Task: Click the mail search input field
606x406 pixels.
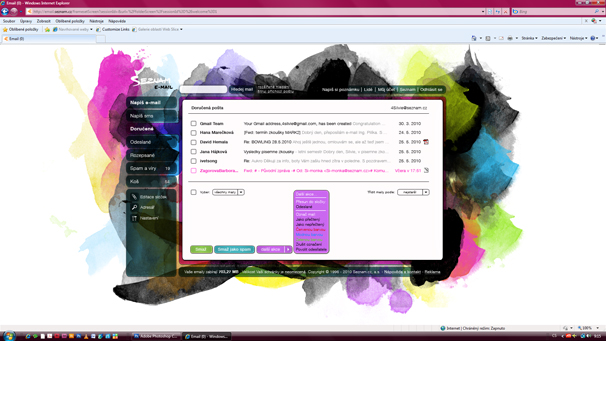Action: coord(204,89)
